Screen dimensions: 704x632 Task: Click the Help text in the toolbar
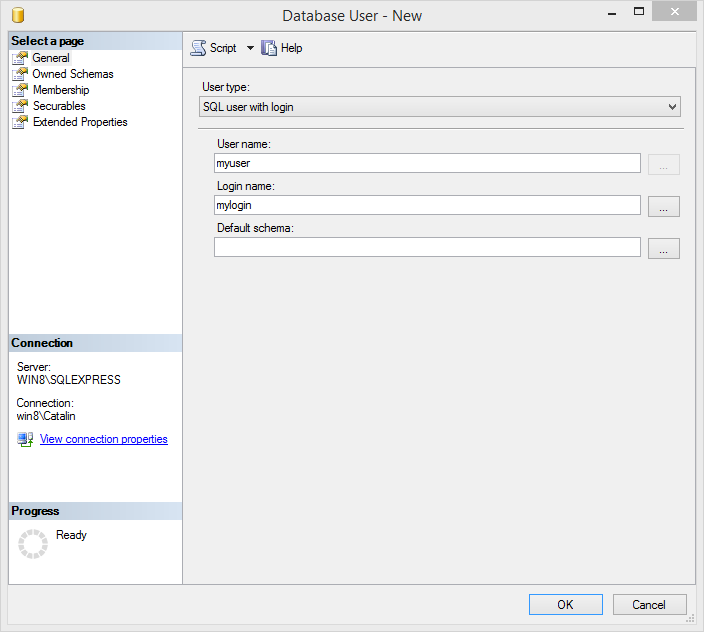pyautogui.click(x=291, y=48)
